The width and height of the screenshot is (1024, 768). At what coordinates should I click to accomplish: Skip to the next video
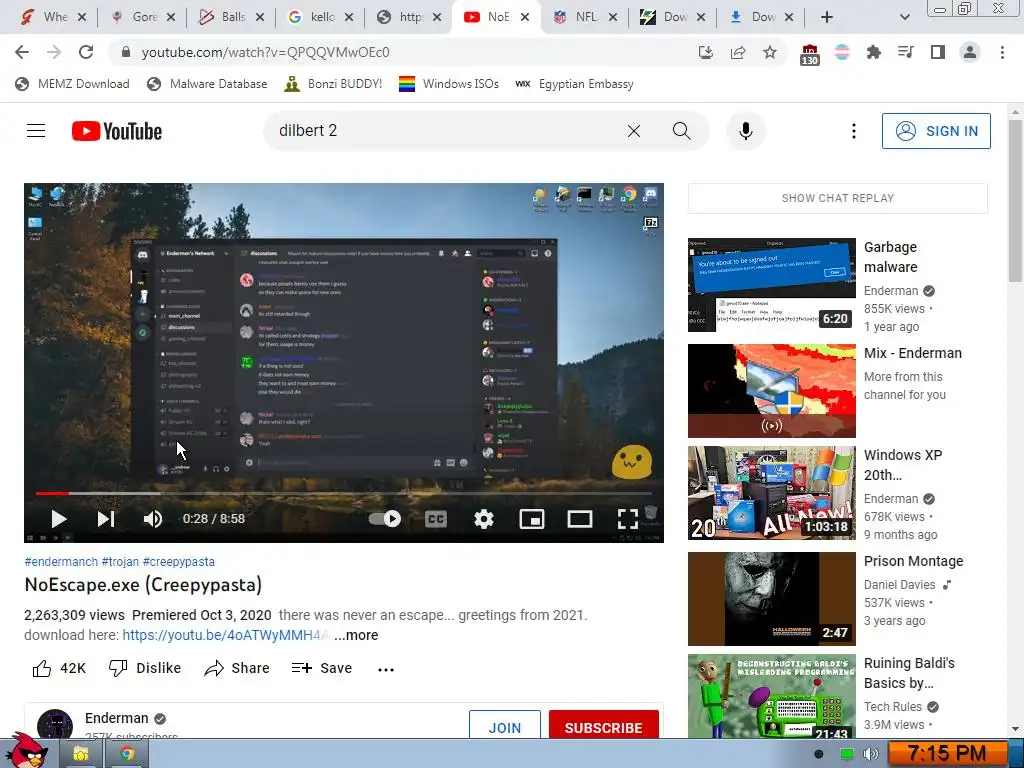(106, 519)
